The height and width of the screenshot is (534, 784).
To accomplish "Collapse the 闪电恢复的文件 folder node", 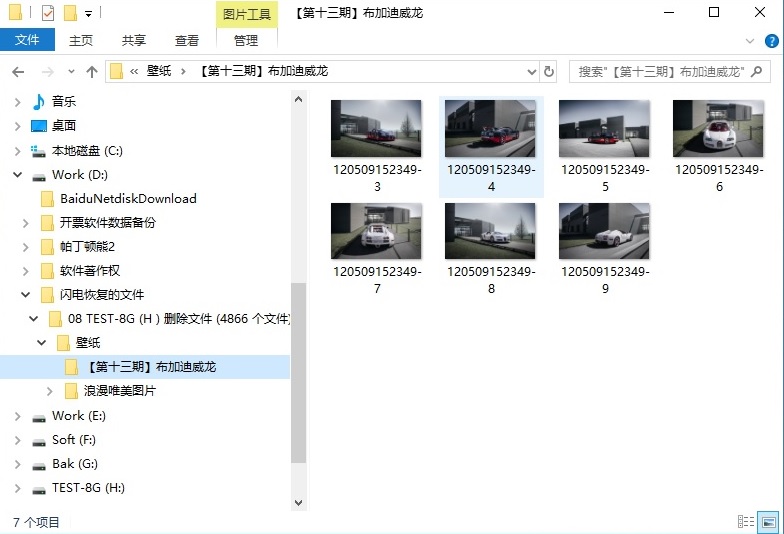I will pos(26,295).
